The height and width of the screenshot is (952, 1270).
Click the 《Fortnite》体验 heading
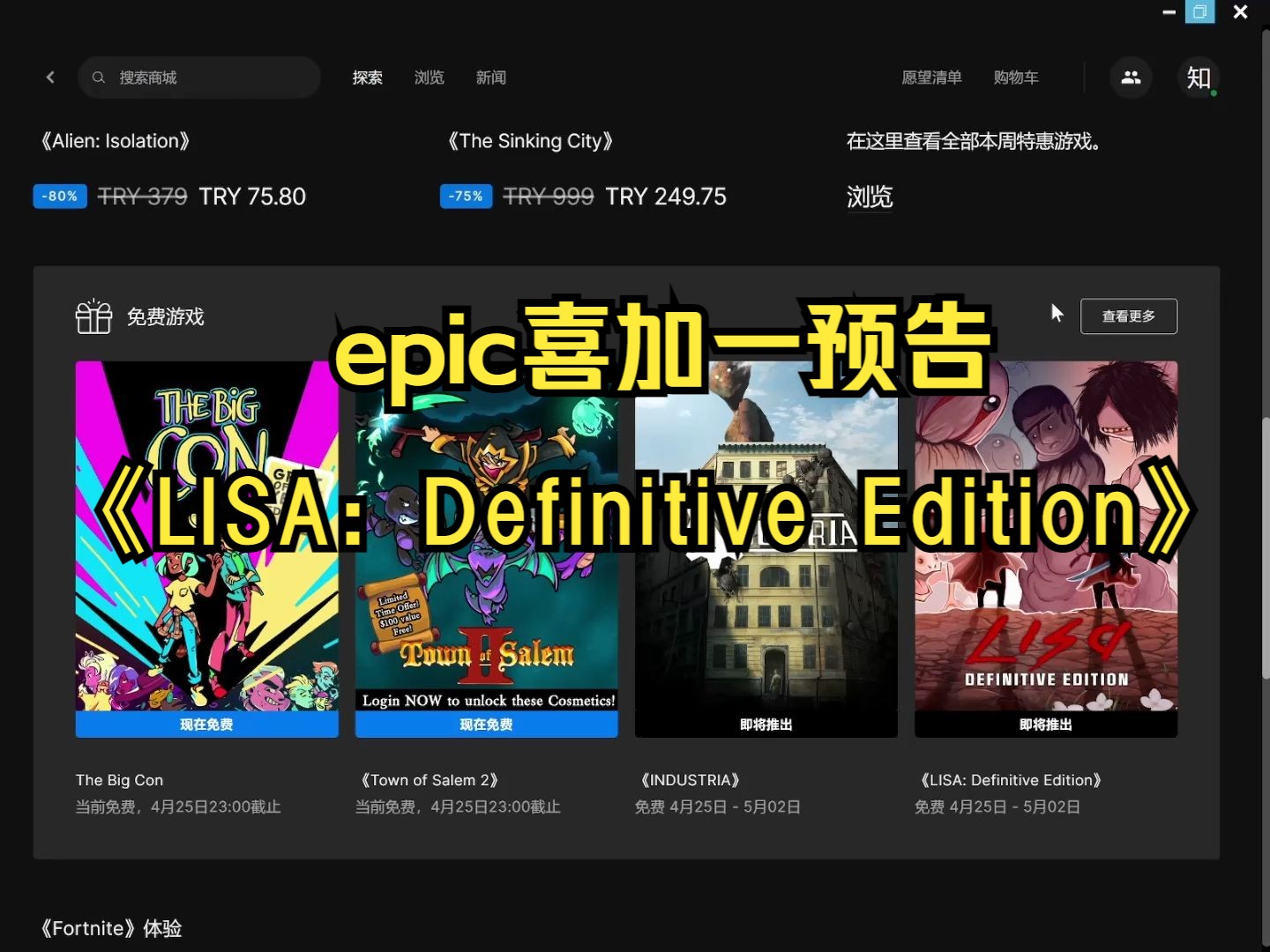pyautogui.click(x=109, y=928)
